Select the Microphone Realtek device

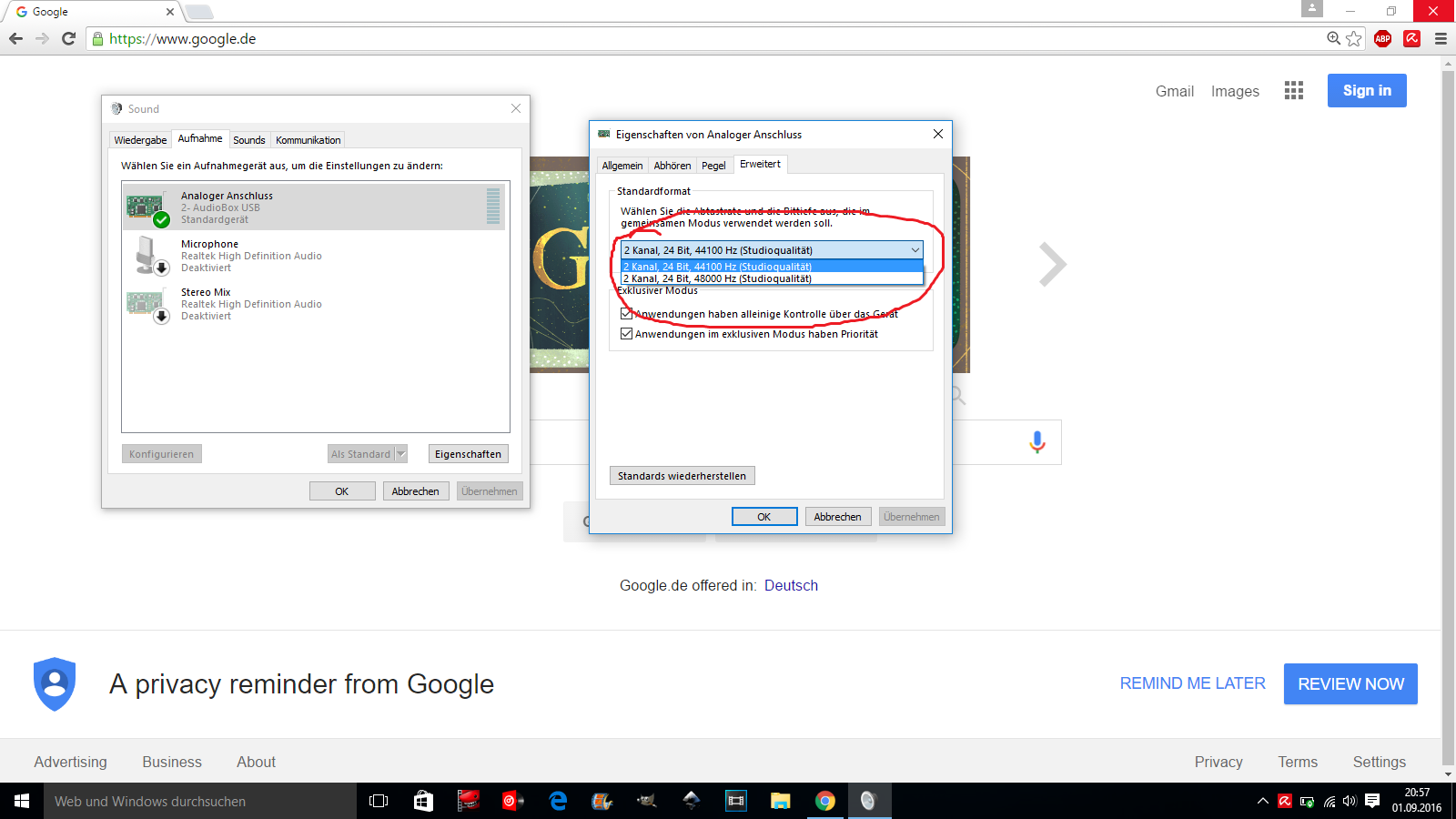314,256
